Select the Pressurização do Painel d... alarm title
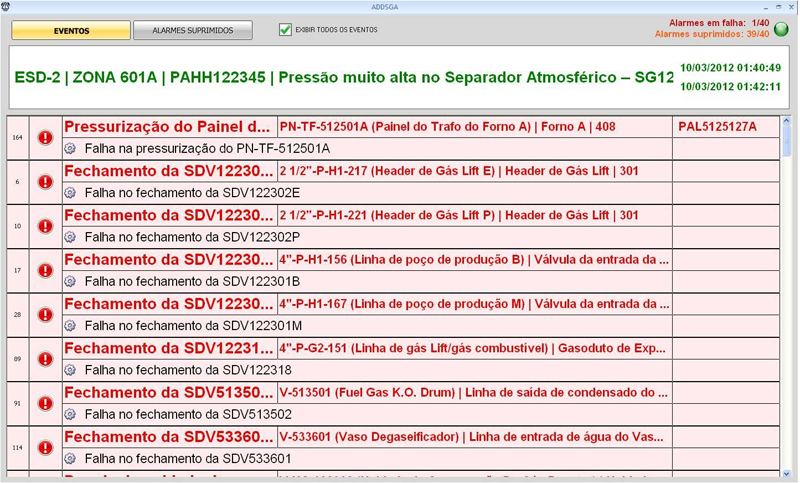 tap(167, 126)
